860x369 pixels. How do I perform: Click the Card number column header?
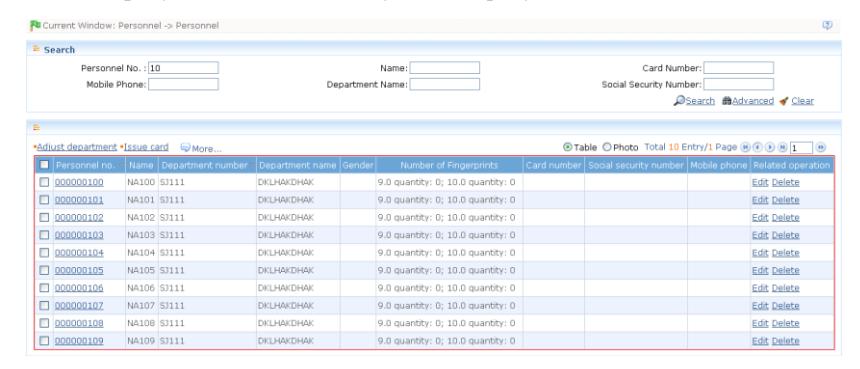[553, 165]
